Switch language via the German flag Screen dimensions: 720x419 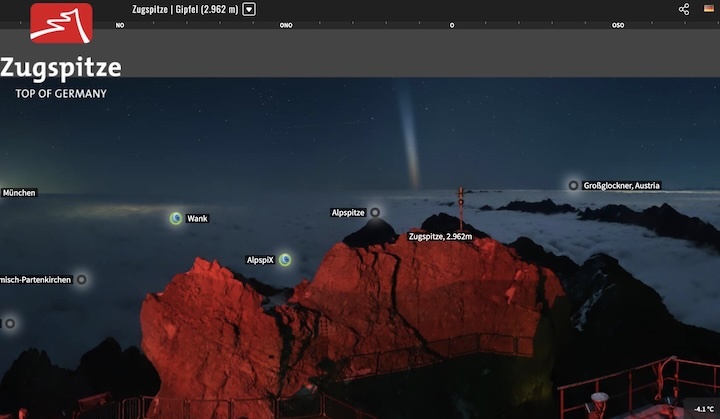tap(708, 9)
